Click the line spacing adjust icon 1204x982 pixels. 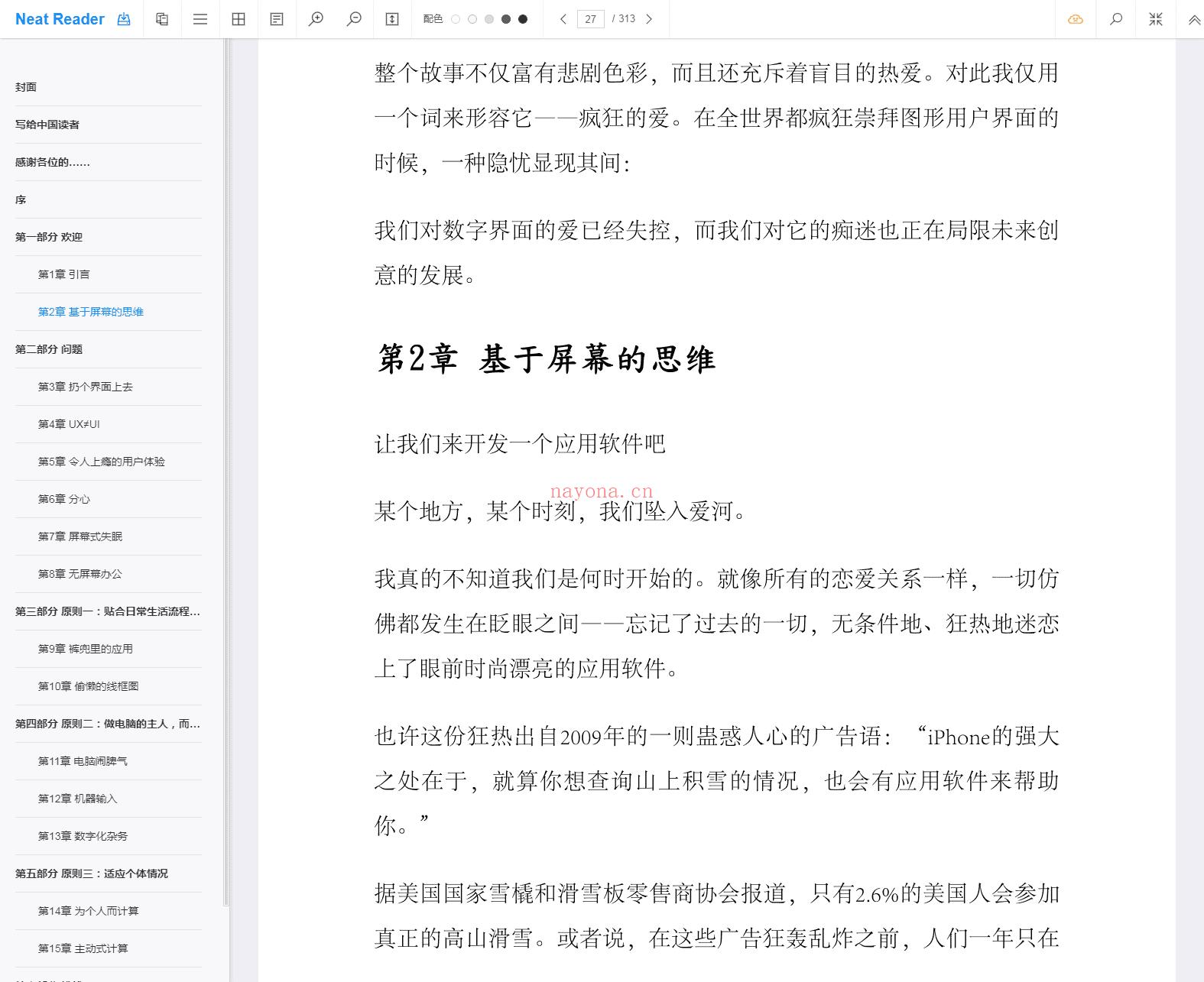pyautogui.click(x=392, y=19)
